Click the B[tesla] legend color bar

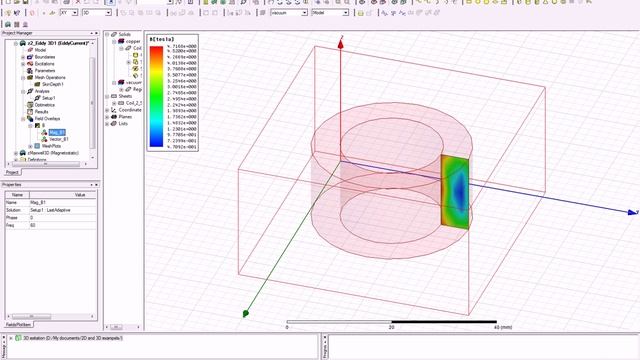(x=156, y=96)
